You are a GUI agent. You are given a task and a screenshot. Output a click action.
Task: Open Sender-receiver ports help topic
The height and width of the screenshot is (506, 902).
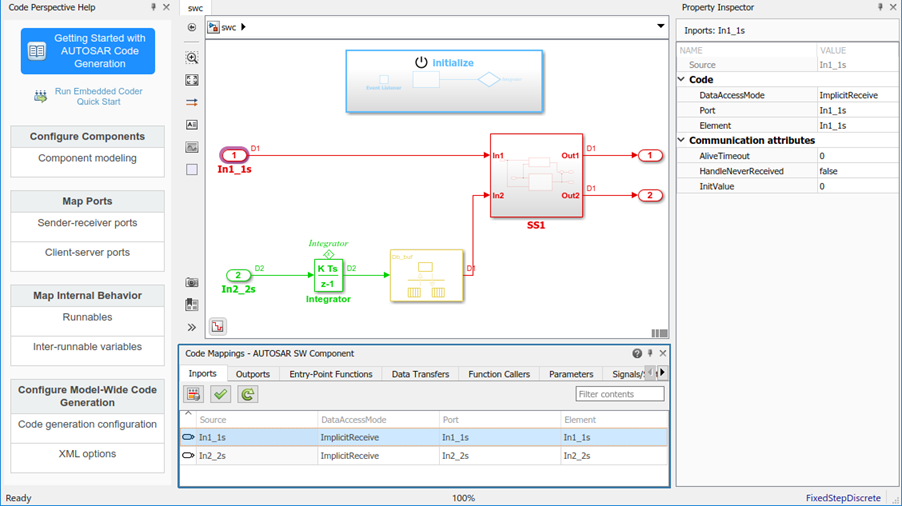pos(87,223)
